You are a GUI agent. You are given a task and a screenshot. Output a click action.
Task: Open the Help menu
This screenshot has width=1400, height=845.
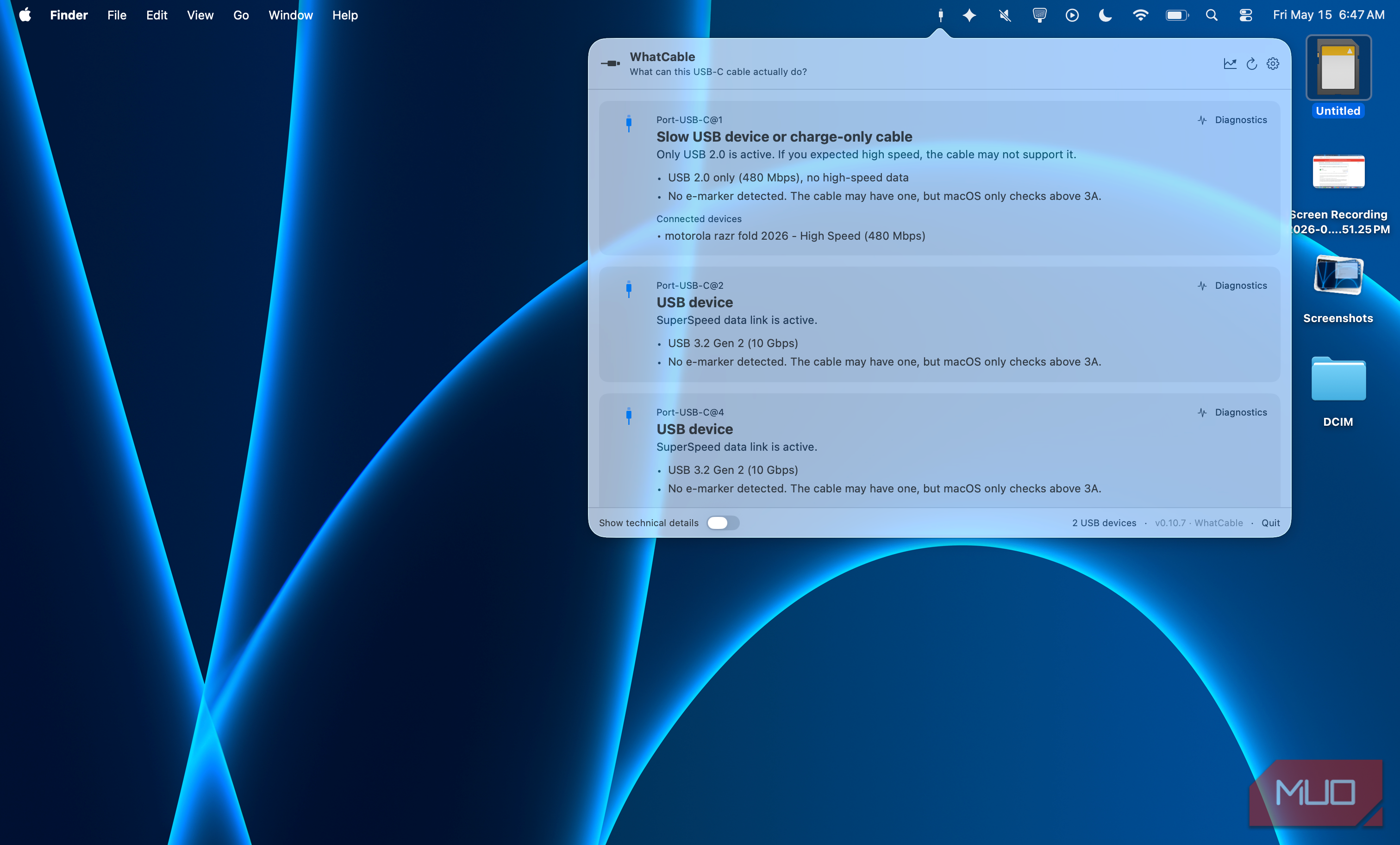coord(345,15)
